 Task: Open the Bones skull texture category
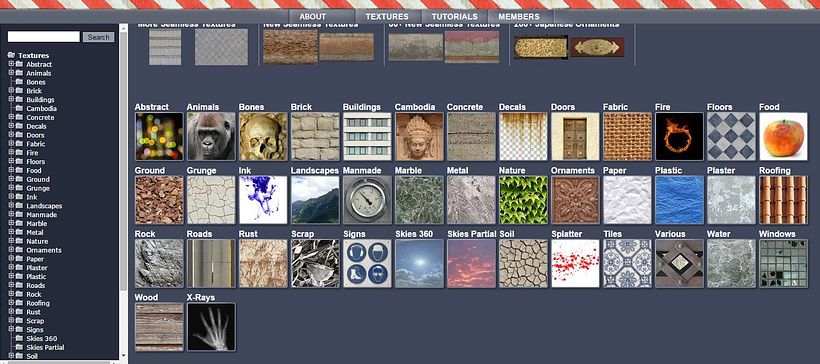point(263,136)
